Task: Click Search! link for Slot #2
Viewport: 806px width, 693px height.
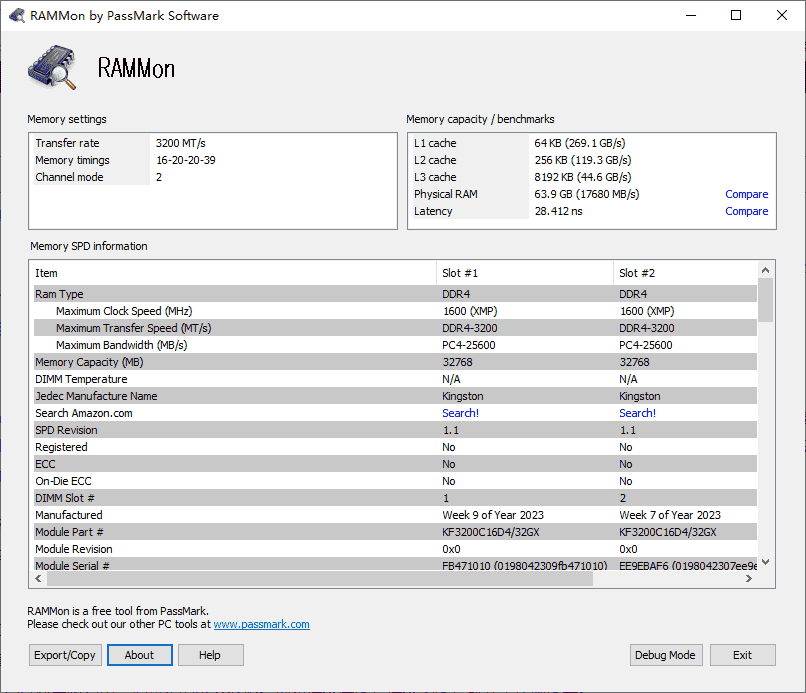Action: (637, 413)
